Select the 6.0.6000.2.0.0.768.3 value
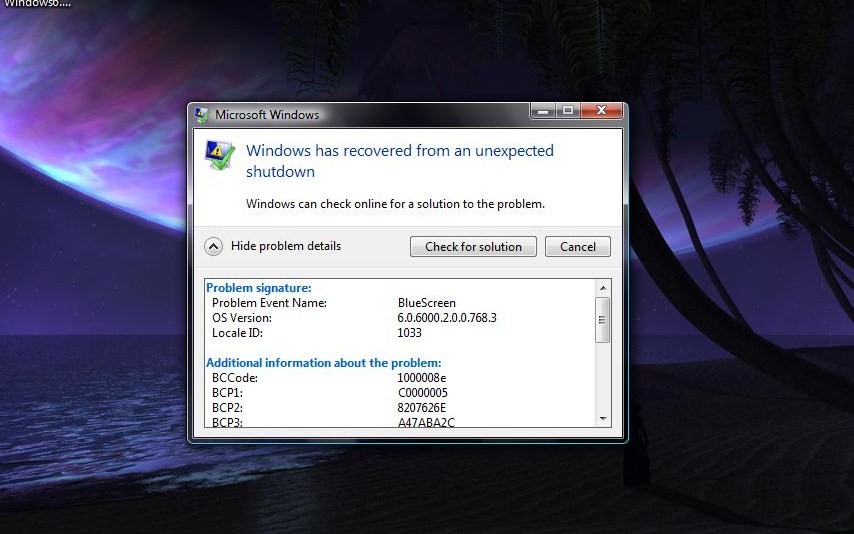Image resolution: width=854 pixels, height=534 pixels. 447,318
